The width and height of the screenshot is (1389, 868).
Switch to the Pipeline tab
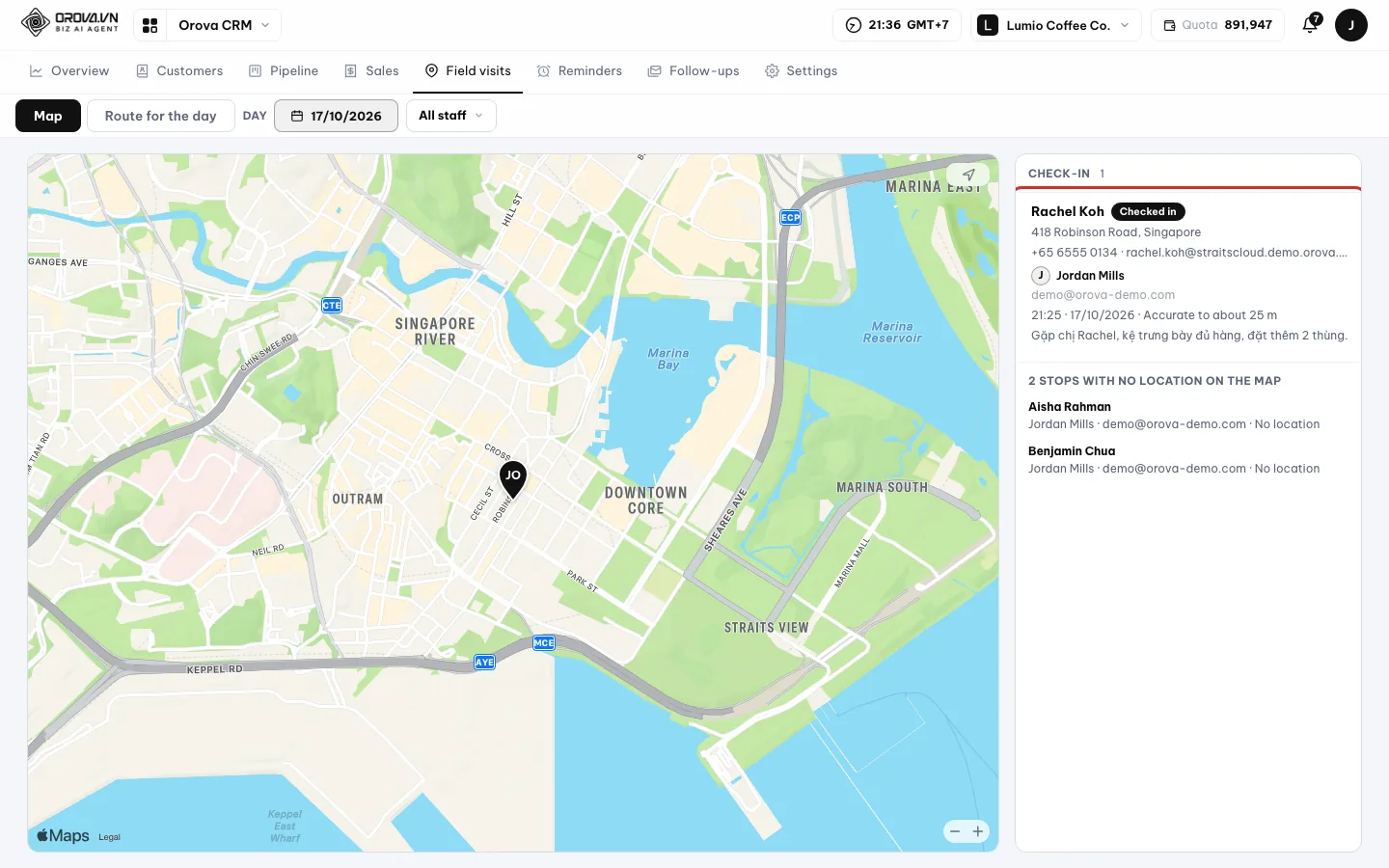click(x=284, y=71)
